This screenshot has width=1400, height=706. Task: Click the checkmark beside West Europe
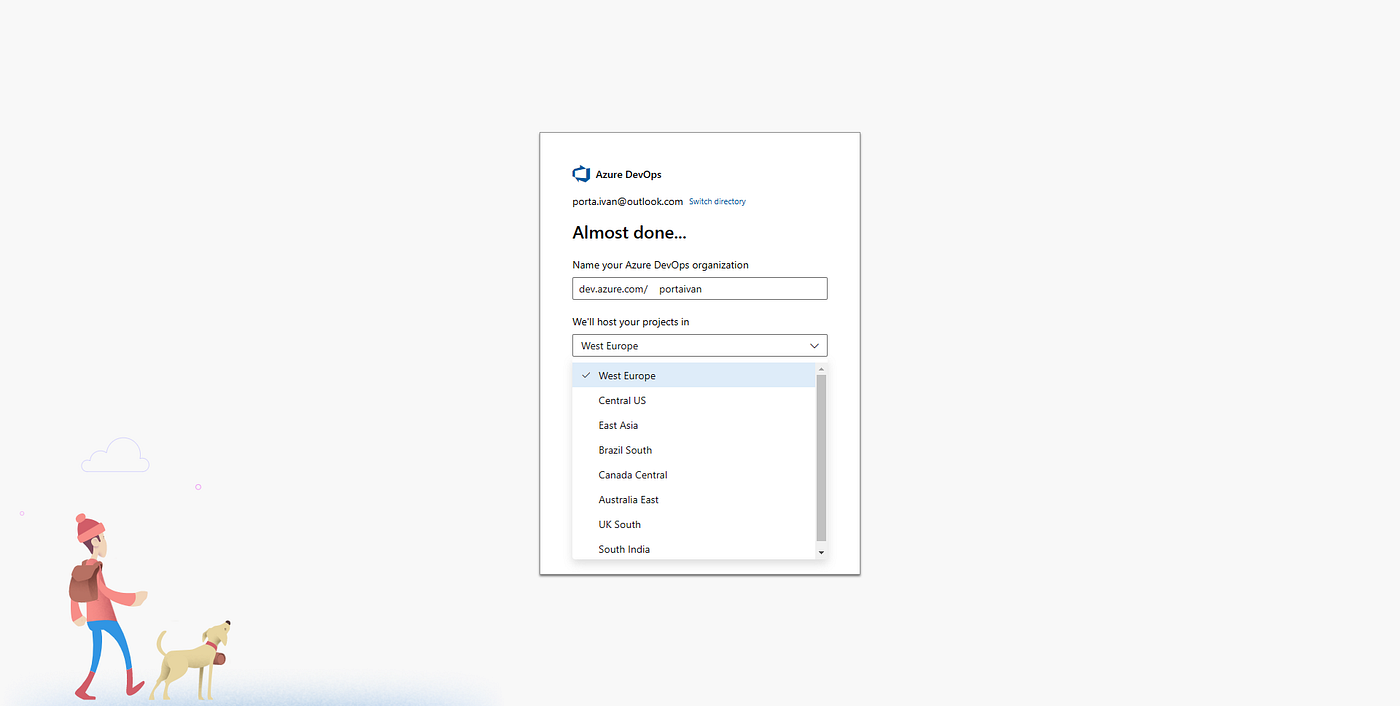coord(585,375)
